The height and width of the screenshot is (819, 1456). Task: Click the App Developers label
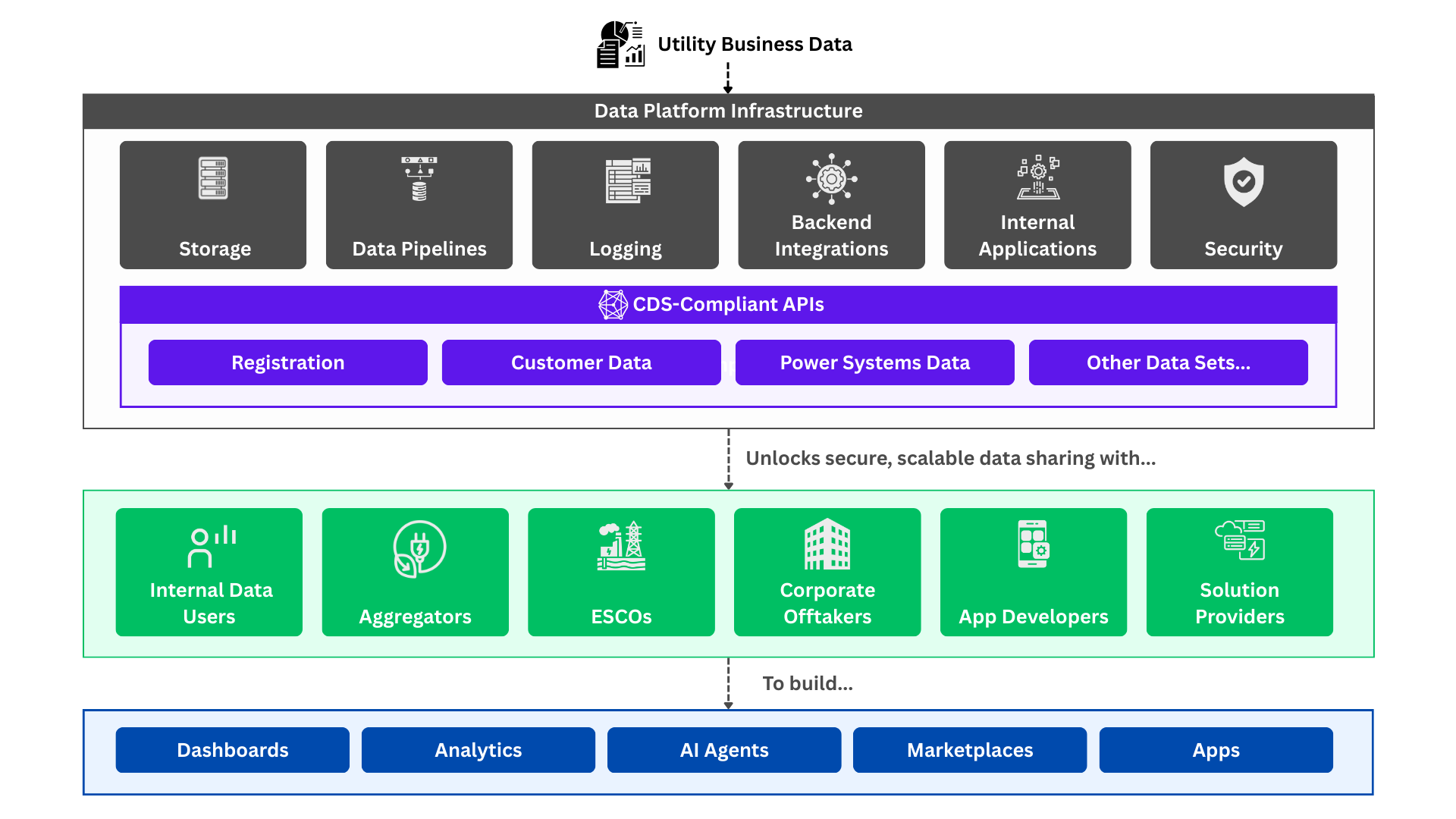point(1034,617)
